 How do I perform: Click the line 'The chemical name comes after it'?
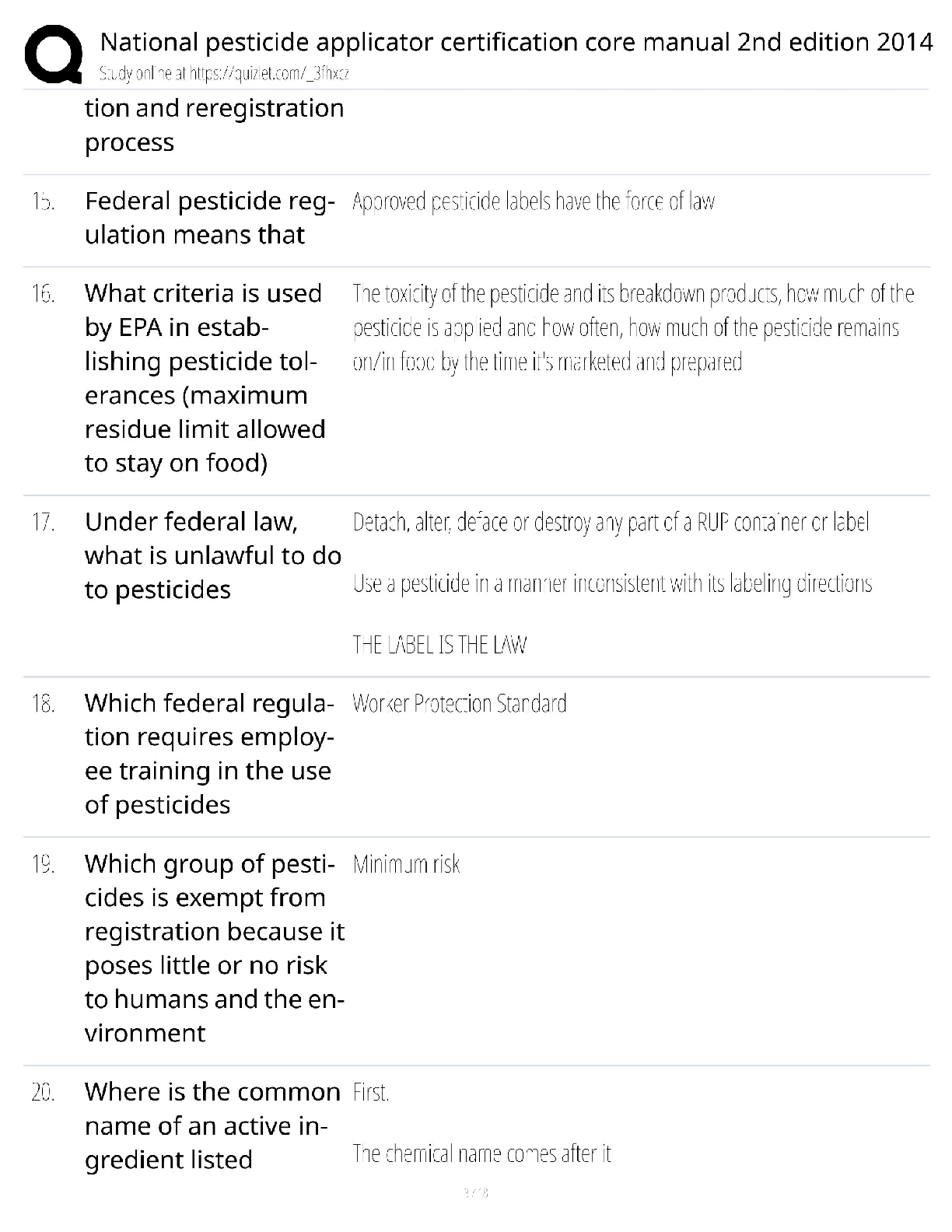pos(481,1153)
